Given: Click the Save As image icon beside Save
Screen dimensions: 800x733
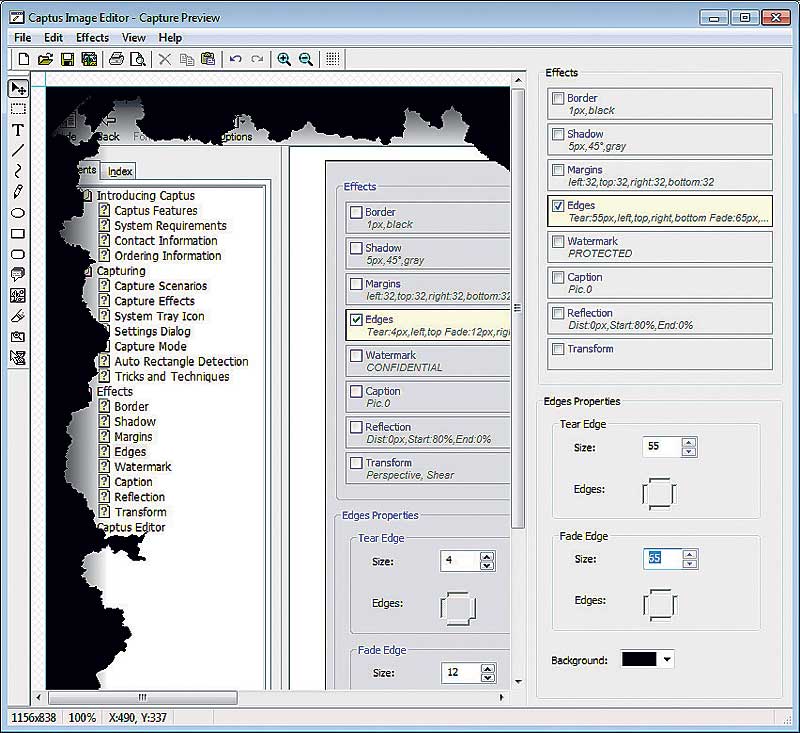Looking at the screenshot, I should (x=89, y=59).
